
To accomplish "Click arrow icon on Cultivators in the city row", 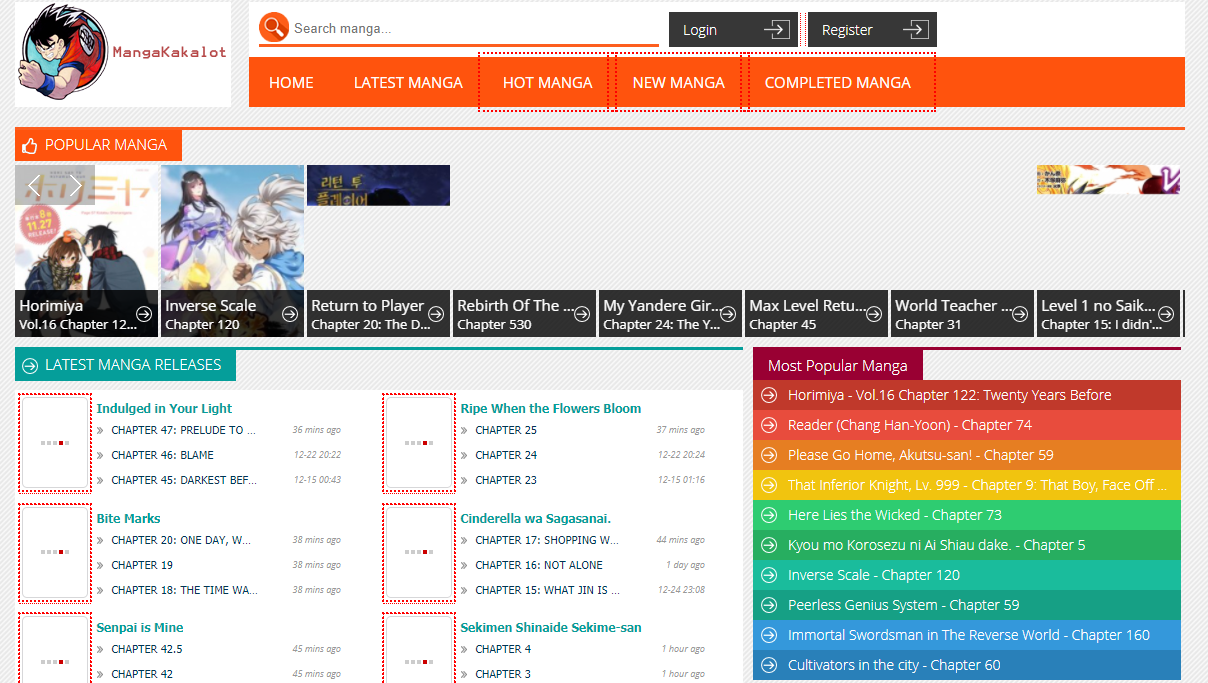I will 769,665.
